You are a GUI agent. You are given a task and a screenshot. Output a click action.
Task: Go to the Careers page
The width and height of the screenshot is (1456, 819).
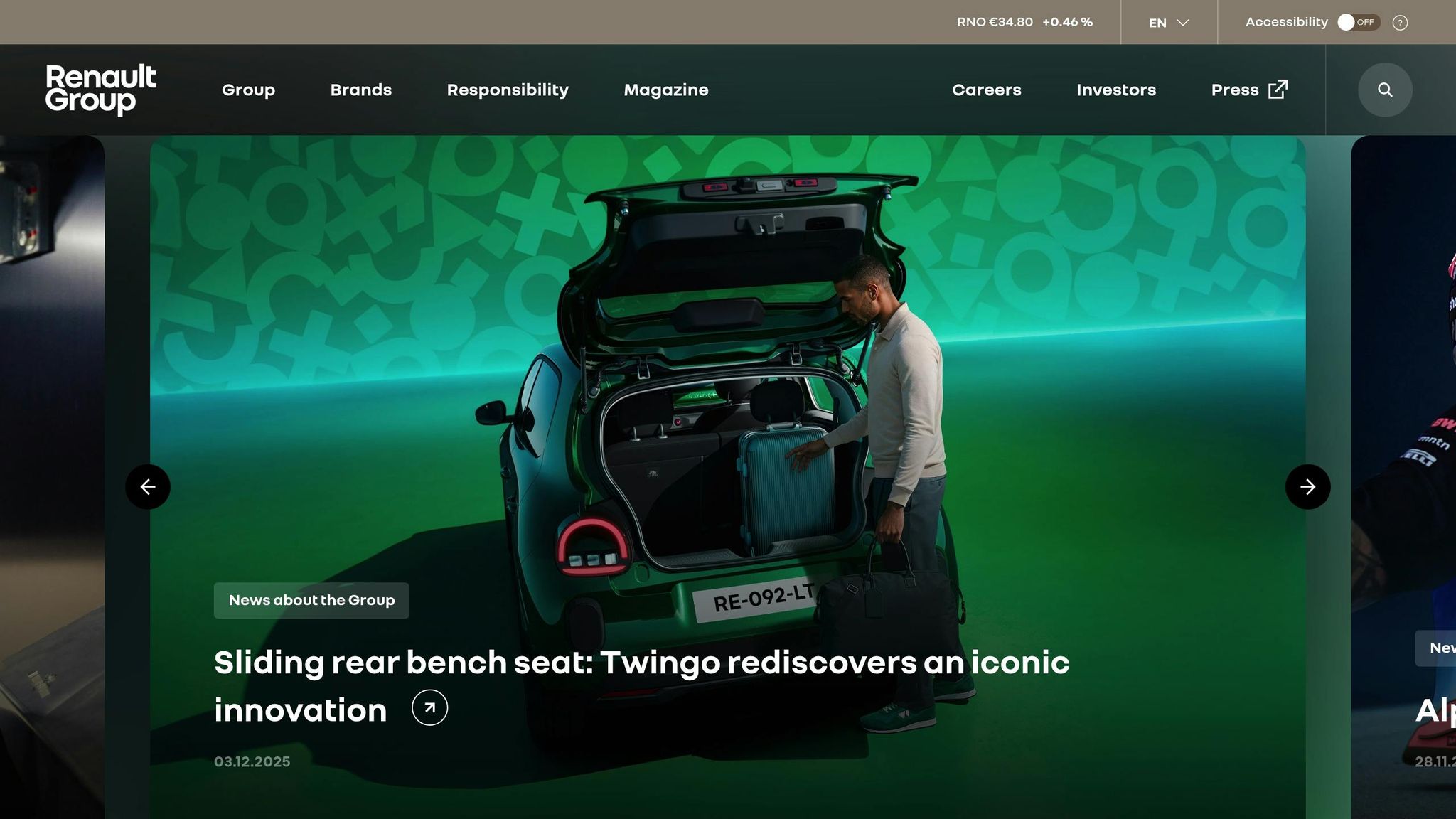coord(986,90)
